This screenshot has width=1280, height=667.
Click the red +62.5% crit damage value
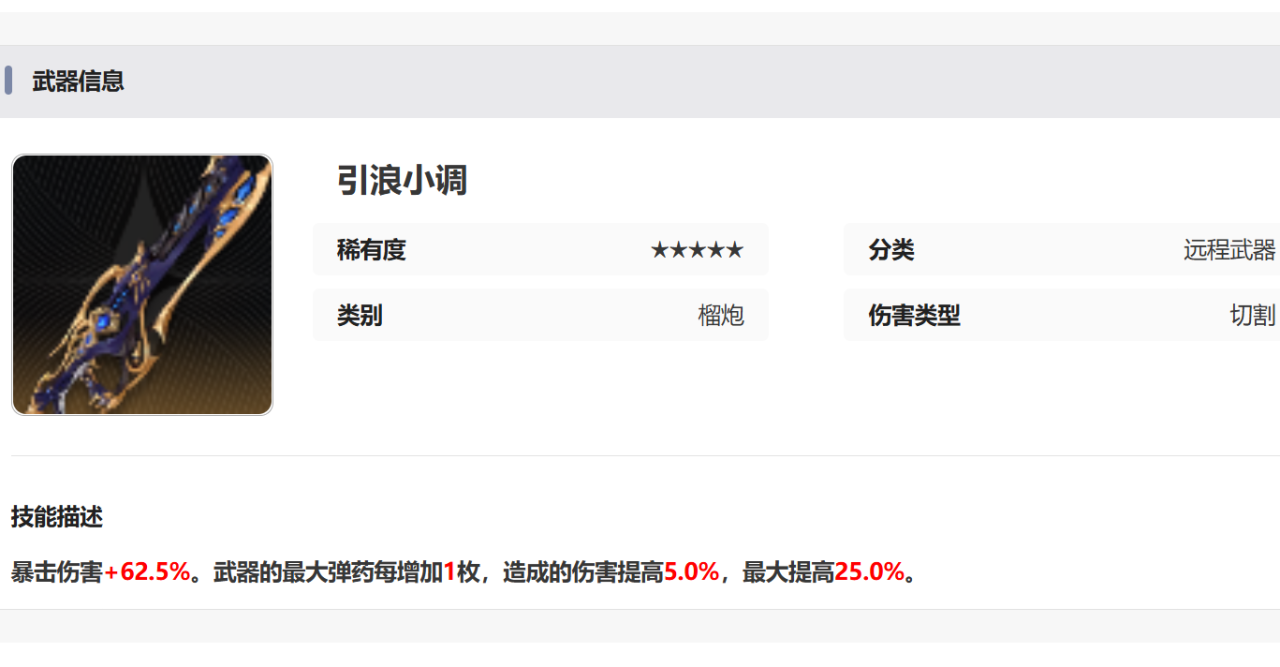[x=147, y=572]
